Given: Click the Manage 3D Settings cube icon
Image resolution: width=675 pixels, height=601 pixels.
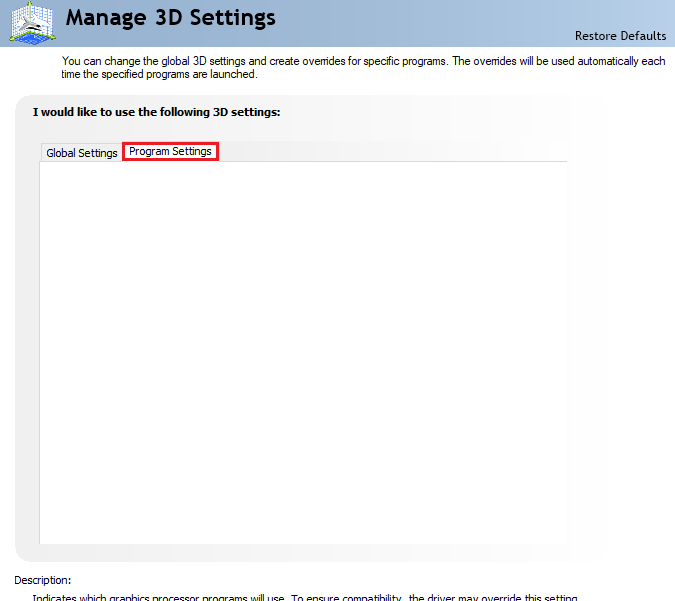Looking at the screenshot, I should pos(32,23).
